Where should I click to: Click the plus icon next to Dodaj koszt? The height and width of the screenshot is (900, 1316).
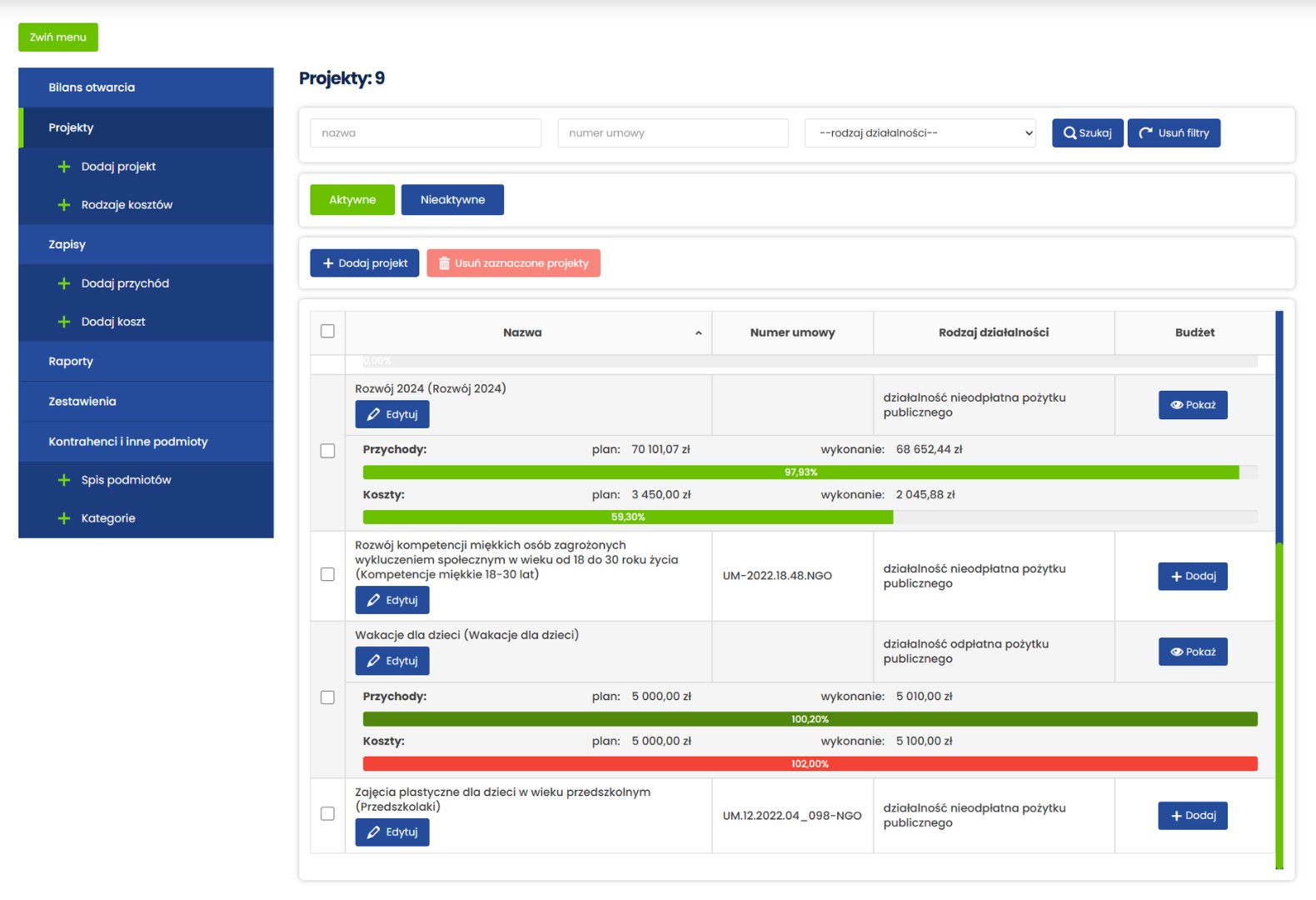(x=64, y=322)
